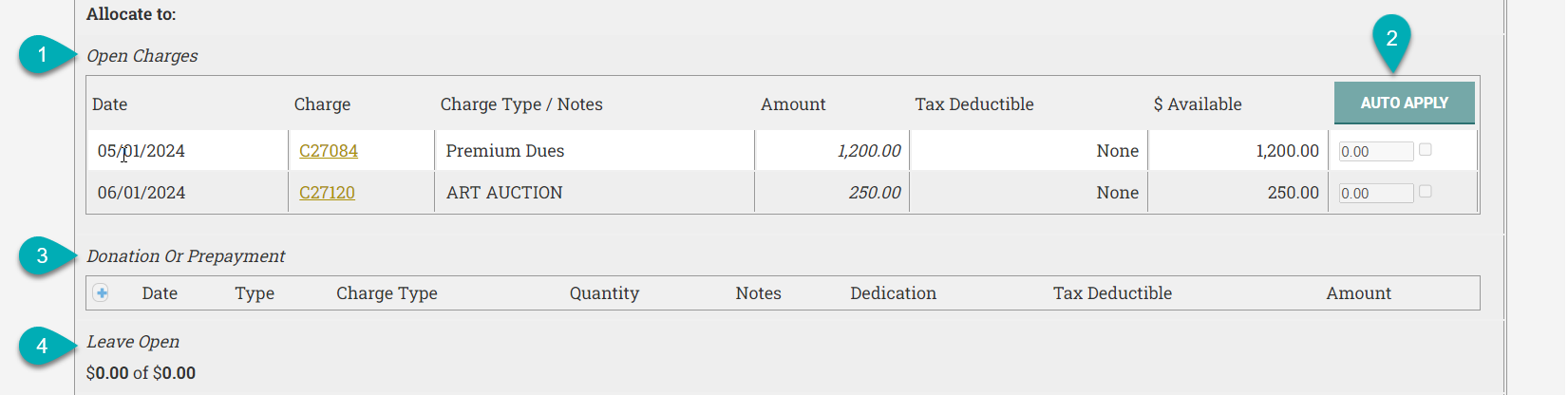
Task: Click the Quantity column header in donations
Action: point(604,293)
